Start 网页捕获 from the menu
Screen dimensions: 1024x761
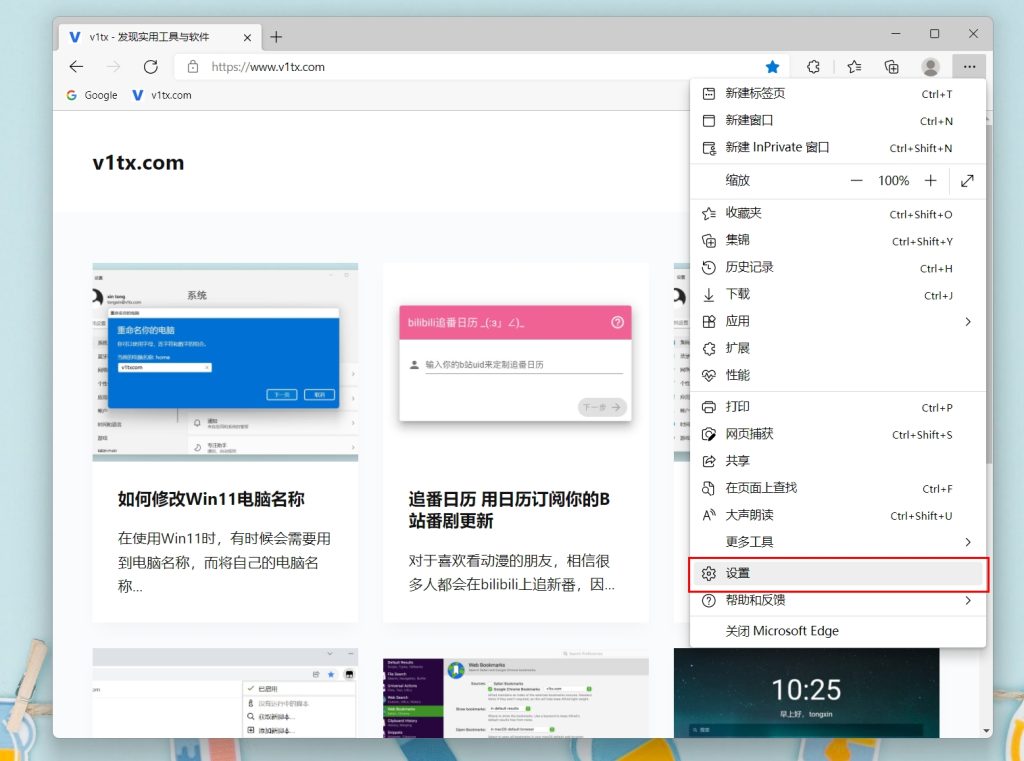[838, 434]
